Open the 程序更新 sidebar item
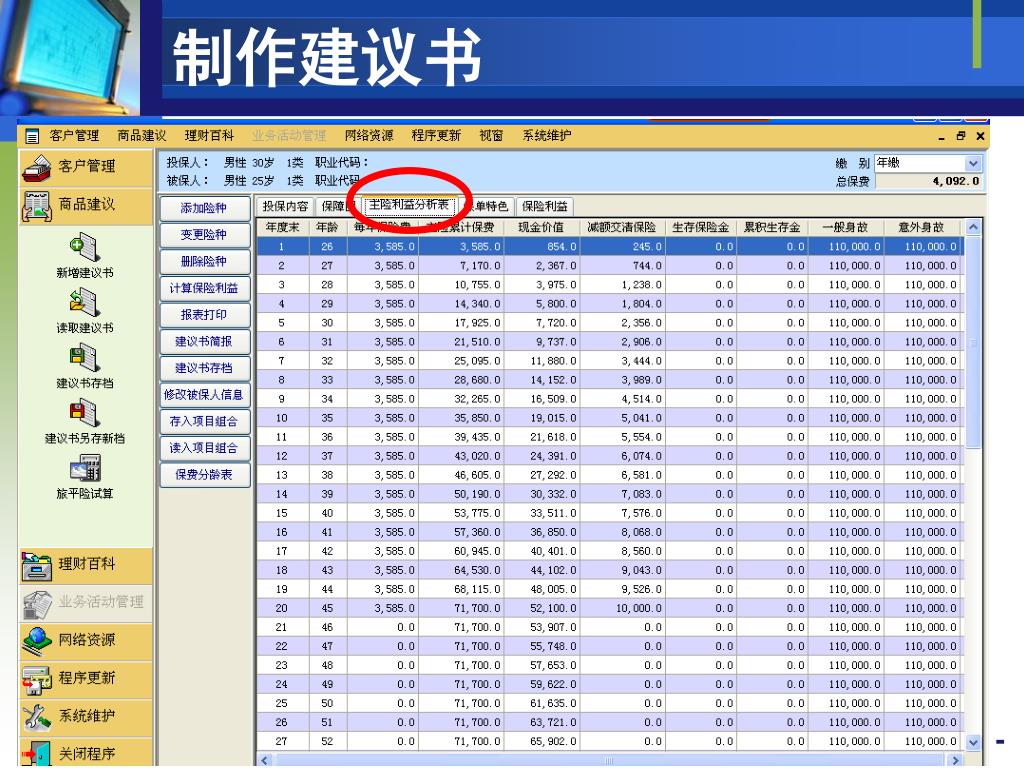Viewport: 1024px width, 768px height. pyautogui.click(x=86, y=678)
